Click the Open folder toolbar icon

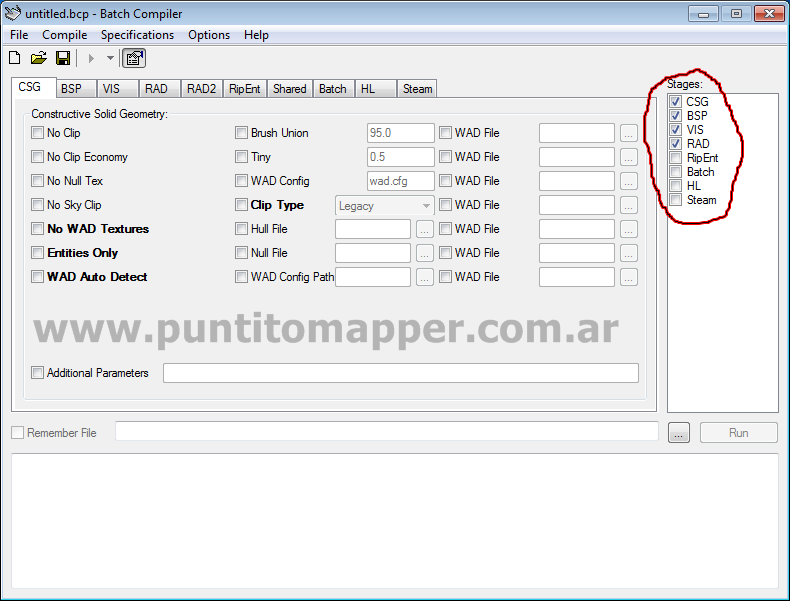[38, 58]
